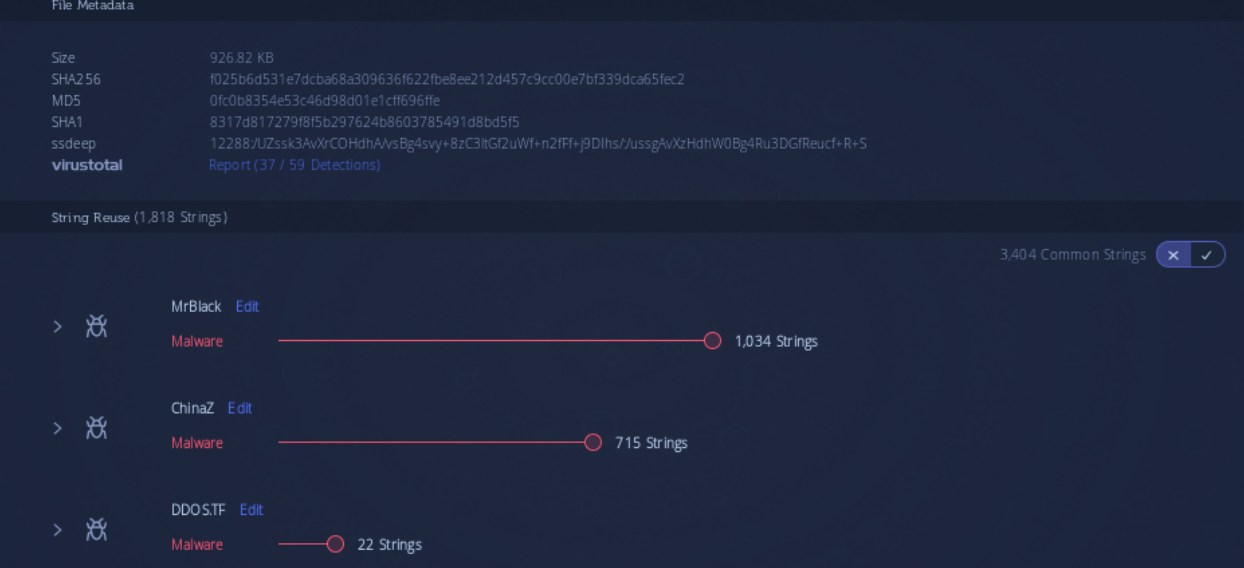1244x568 pixels.
Task: Click the DDOS.TF malware bug icon
Action: 96,529
